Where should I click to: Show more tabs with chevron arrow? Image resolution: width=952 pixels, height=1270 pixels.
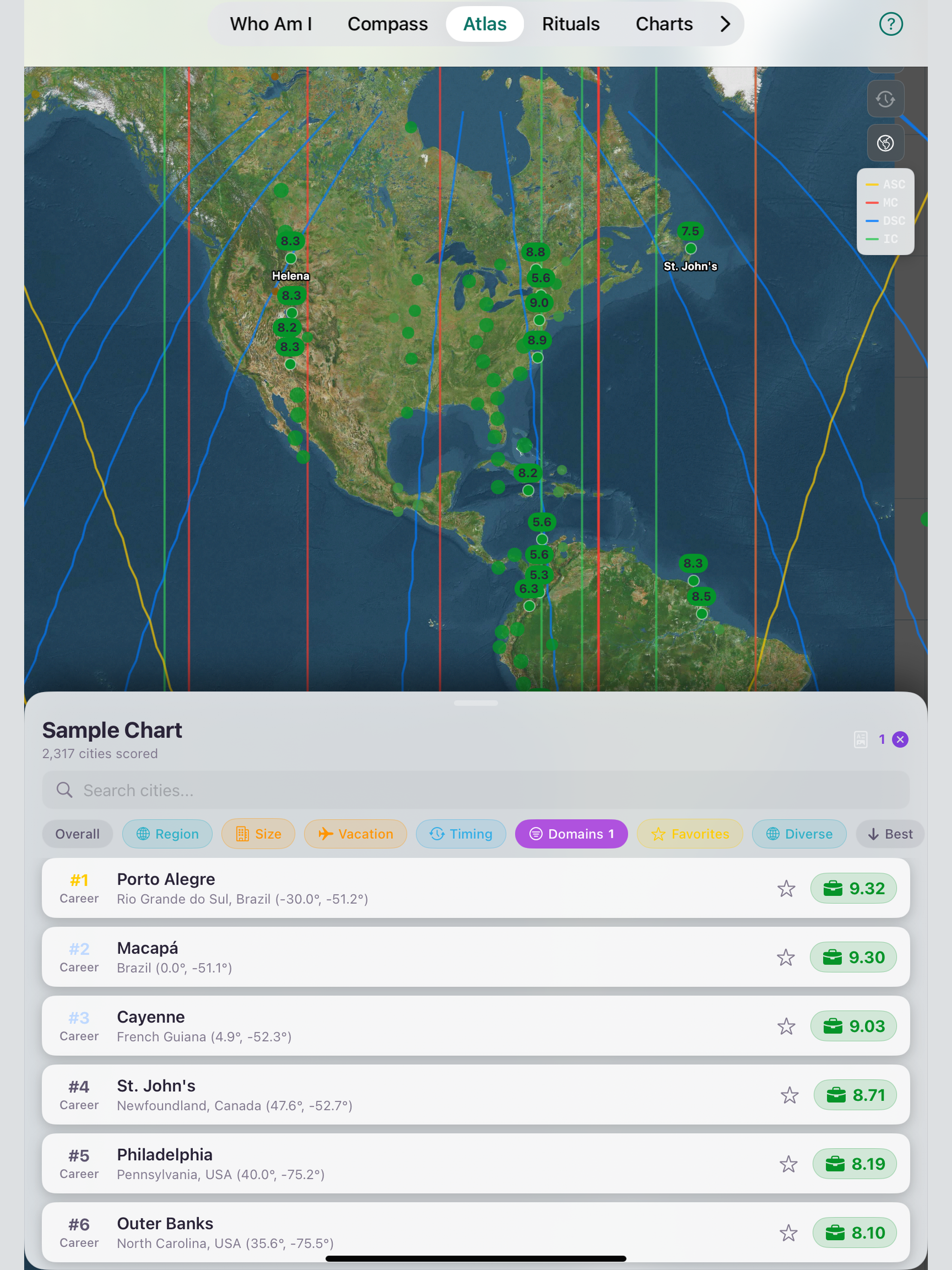click(x=725, y=24)
